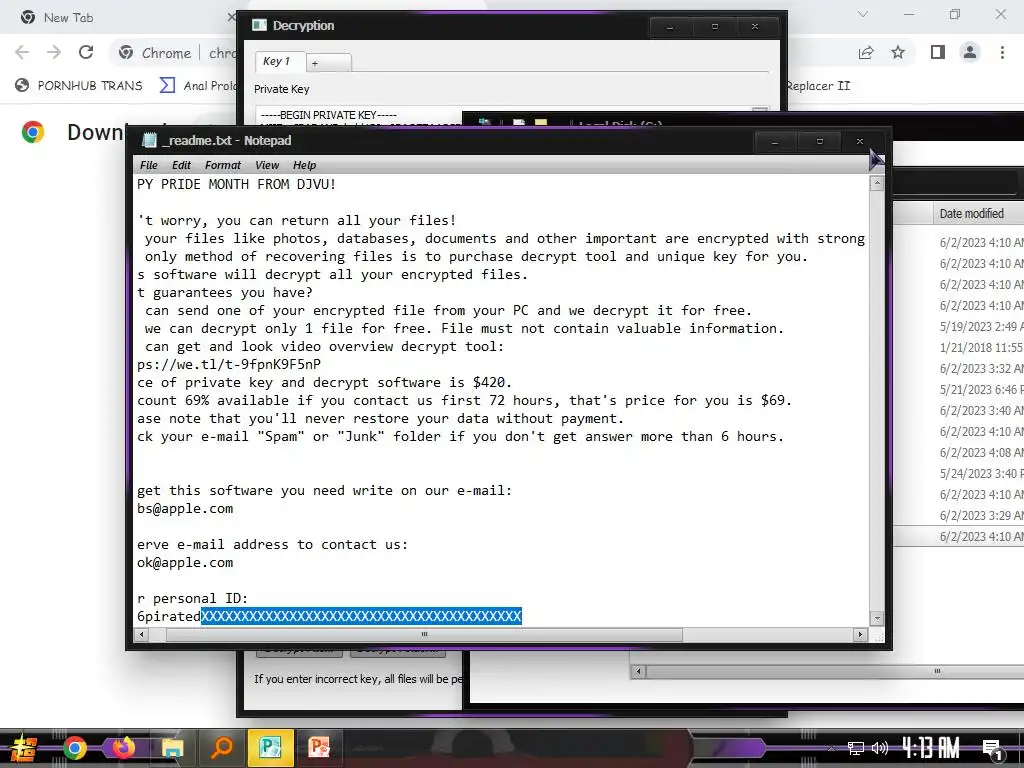
Task: Switch to Publisher in the taskbar
Action: [x=270, y=748]
